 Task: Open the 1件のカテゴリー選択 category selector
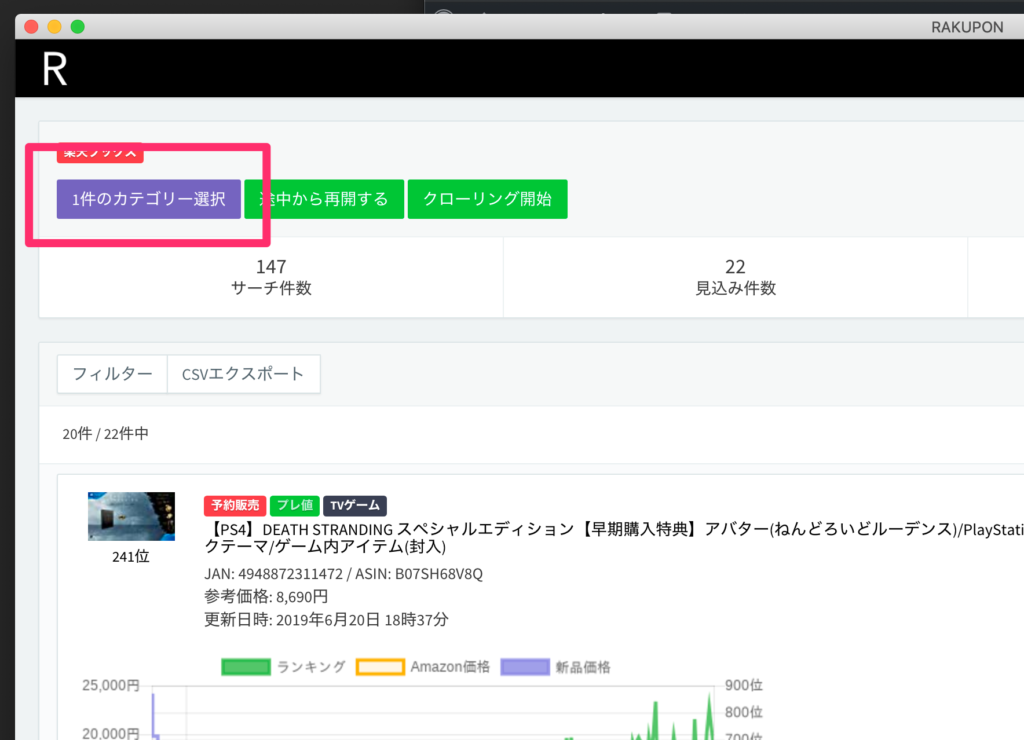pyautogui.click(x=148, y=199)
